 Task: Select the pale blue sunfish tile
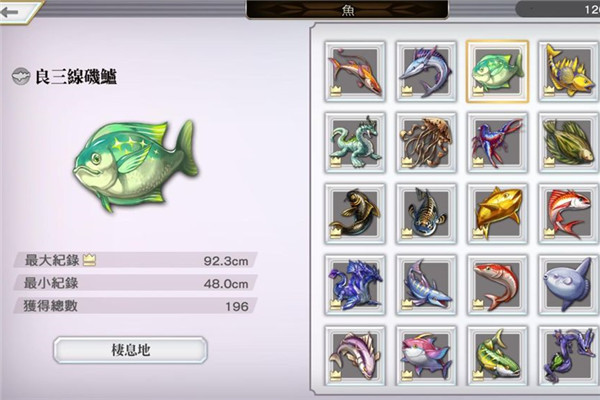pyautogui.click(x=568, y=285)
